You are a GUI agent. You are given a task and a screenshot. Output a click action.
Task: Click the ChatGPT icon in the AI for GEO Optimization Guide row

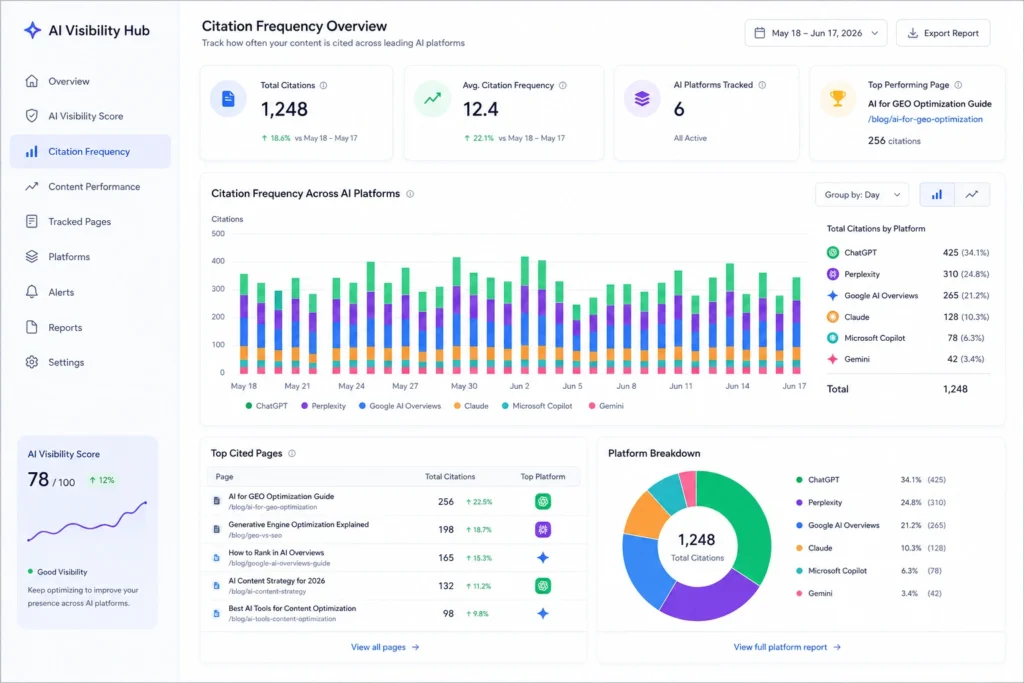(543, 501)
